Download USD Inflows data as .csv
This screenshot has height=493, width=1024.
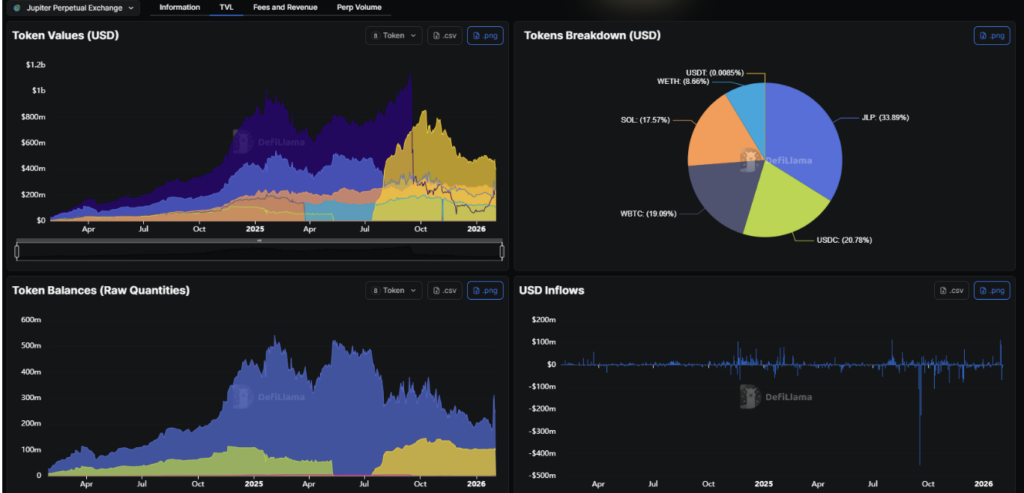[951, 290]
